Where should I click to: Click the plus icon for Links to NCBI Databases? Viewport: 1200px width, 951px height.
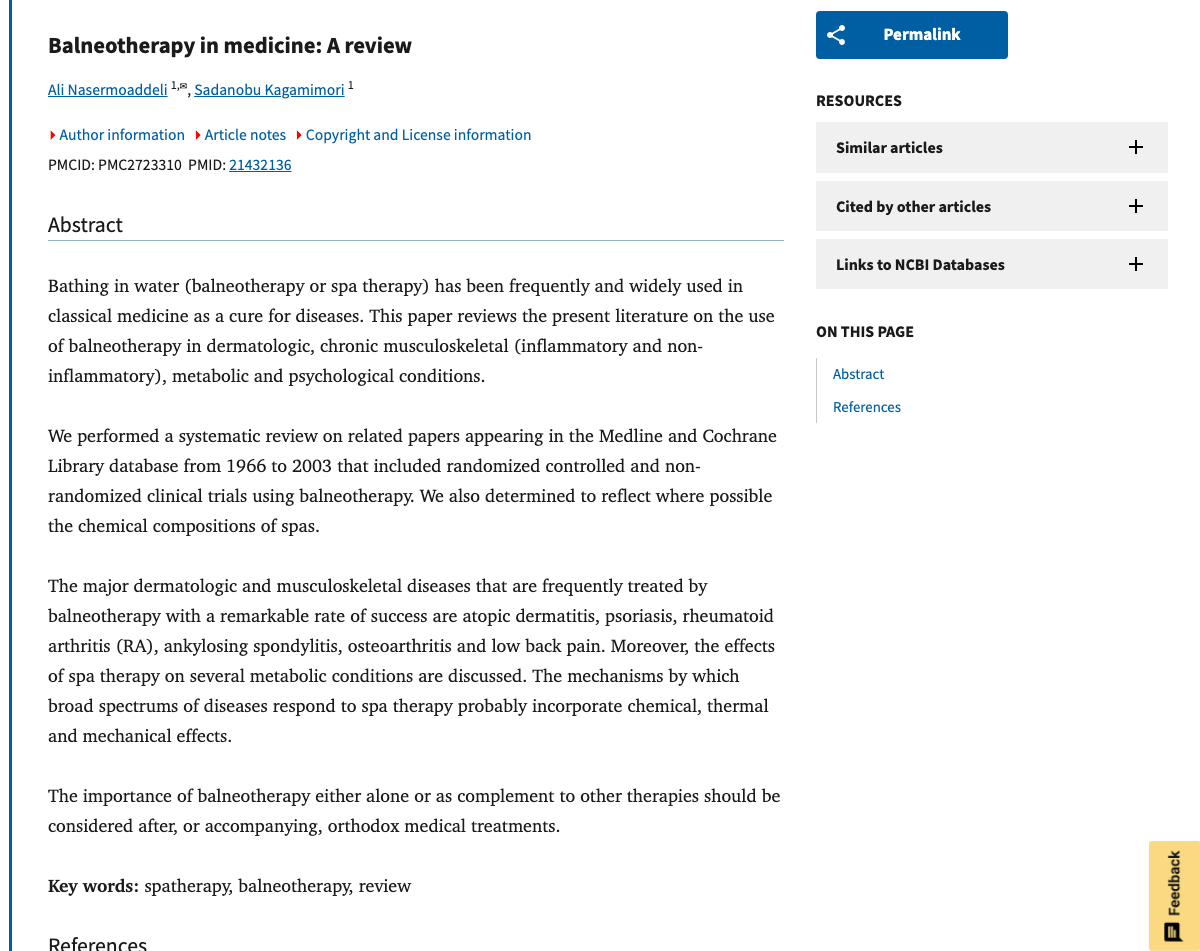[1136, 264]
